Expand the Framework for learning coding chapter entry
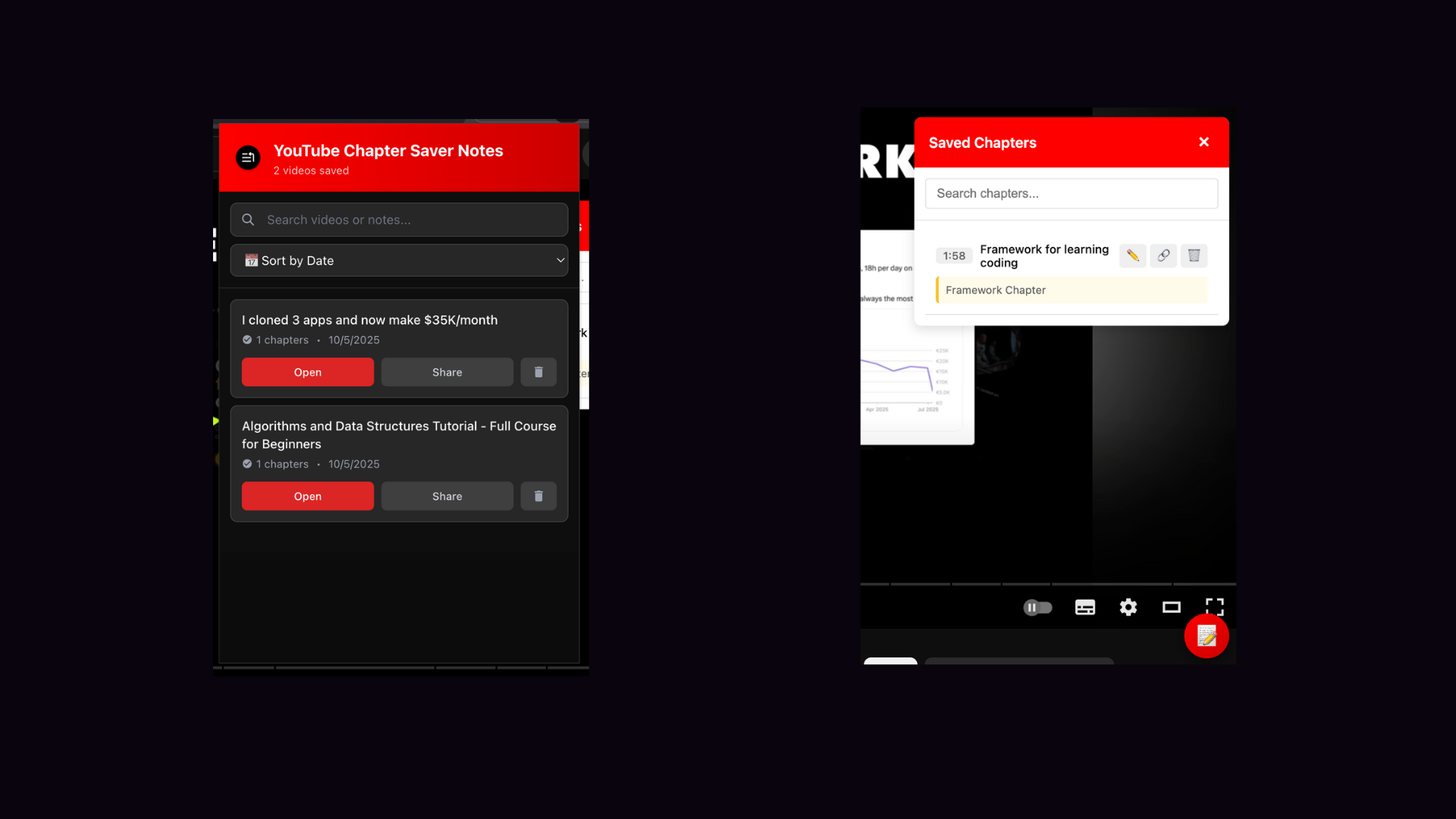The width and height of the screenshot is (1456, 819). [1043, 256]
